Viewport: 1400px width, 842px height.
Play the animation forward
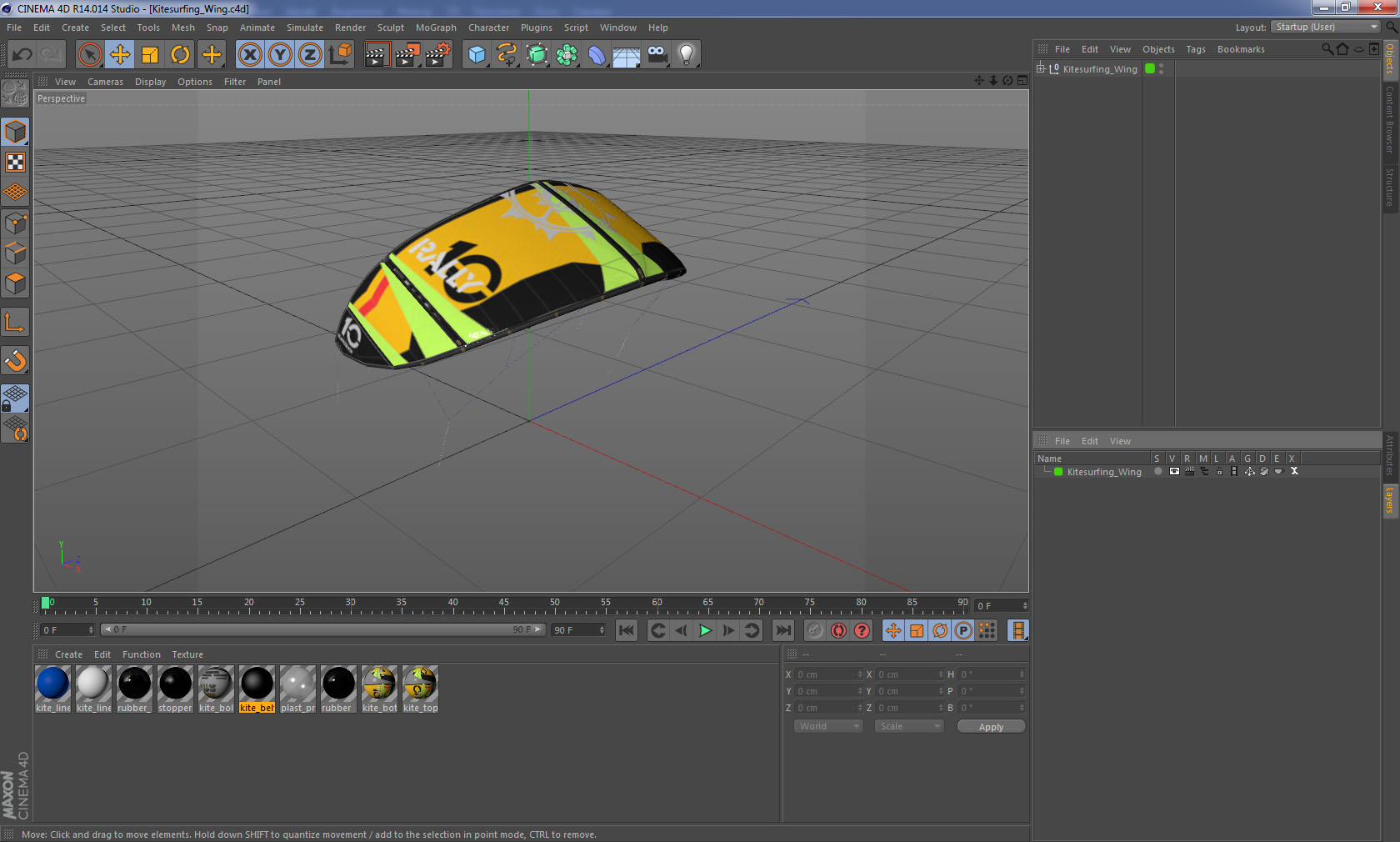click(705, 630)
